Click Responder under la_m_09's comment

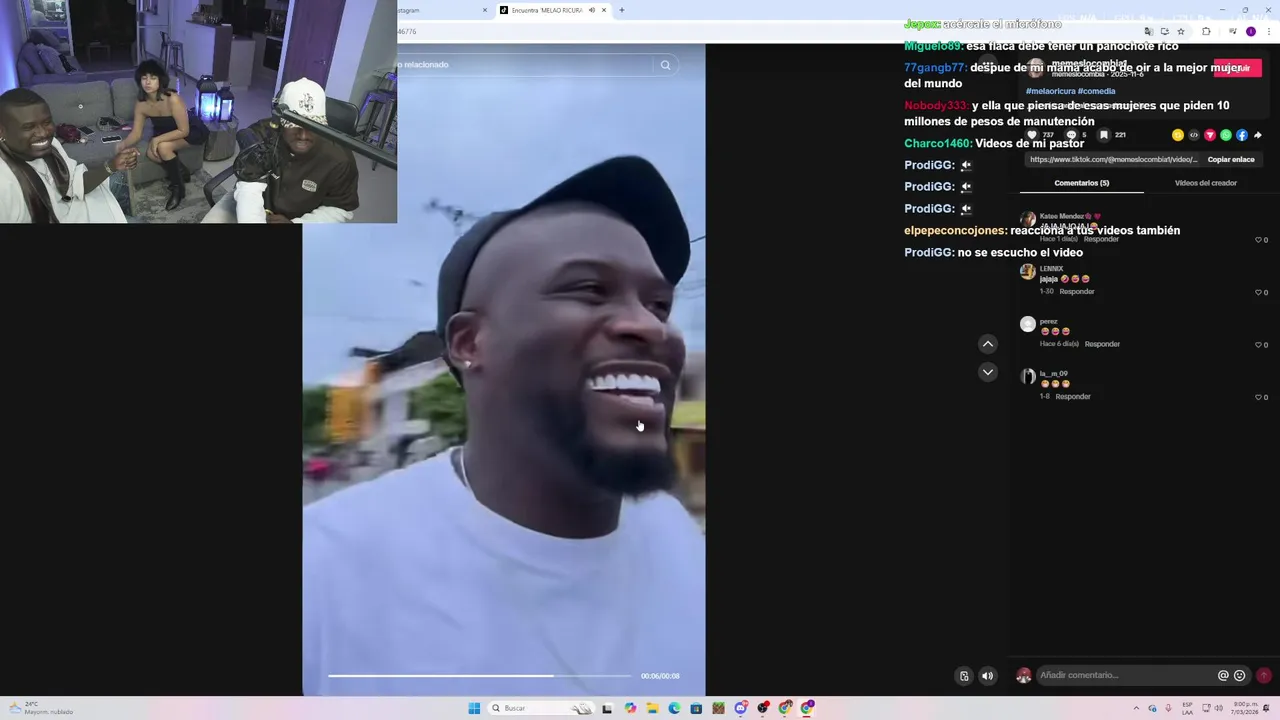pyautogui.click(x=1073, y=397)
